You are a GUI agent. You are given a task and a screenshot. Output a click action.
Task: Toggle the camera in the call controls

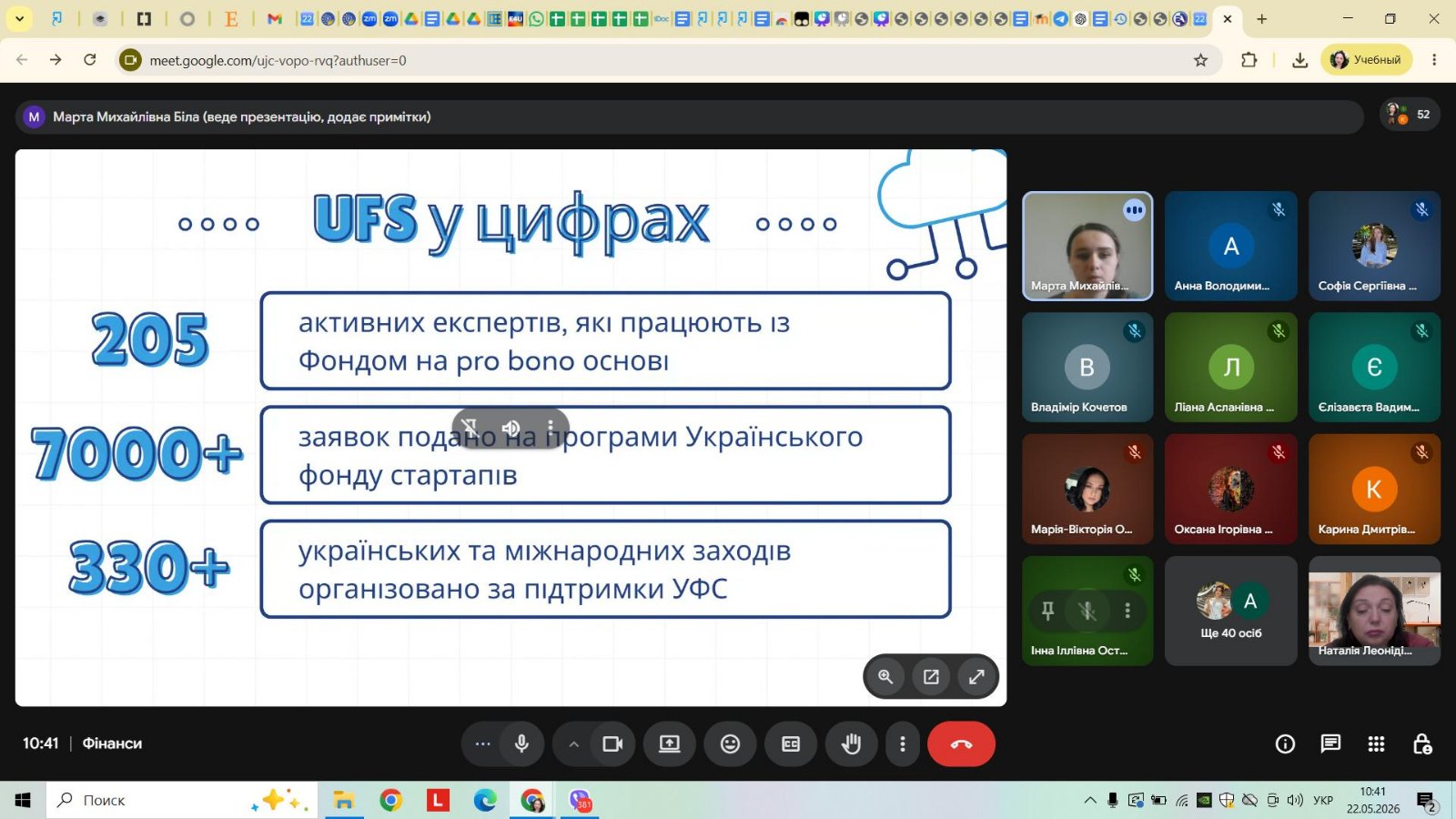pyautogui.click(x=612, y=743)
